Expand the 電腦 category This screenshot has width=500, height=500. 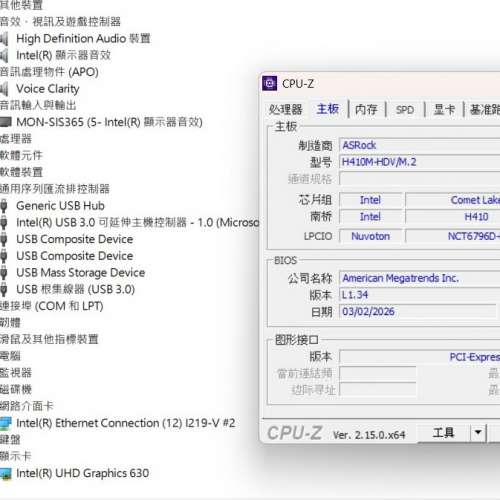pyautogui.click(x=10, y=356)
